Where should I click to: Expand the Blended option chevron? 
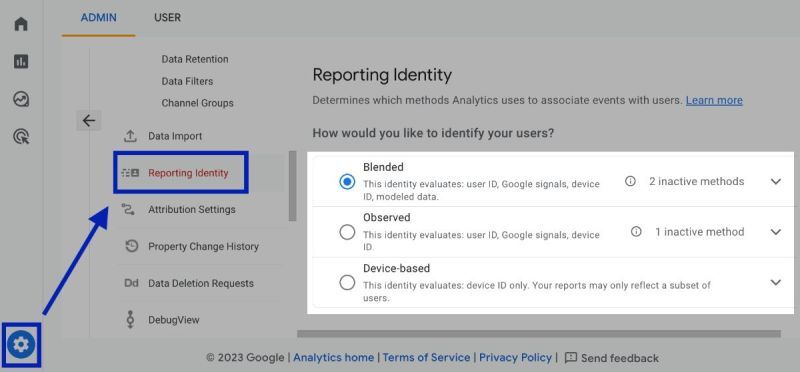(x=776, y=181)
